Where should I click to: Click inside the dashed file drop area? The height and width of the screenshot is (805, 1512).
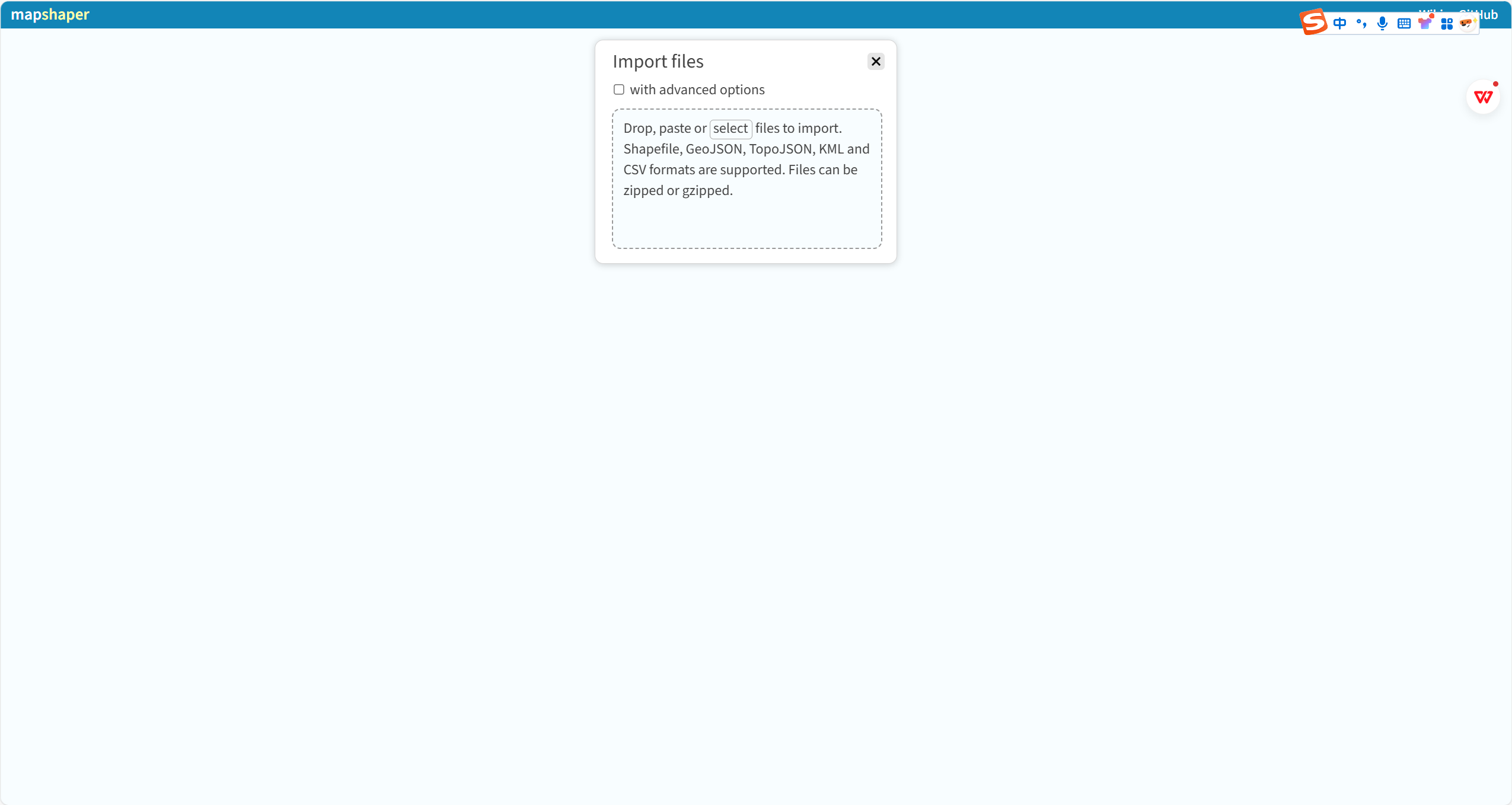pos(747,178)
